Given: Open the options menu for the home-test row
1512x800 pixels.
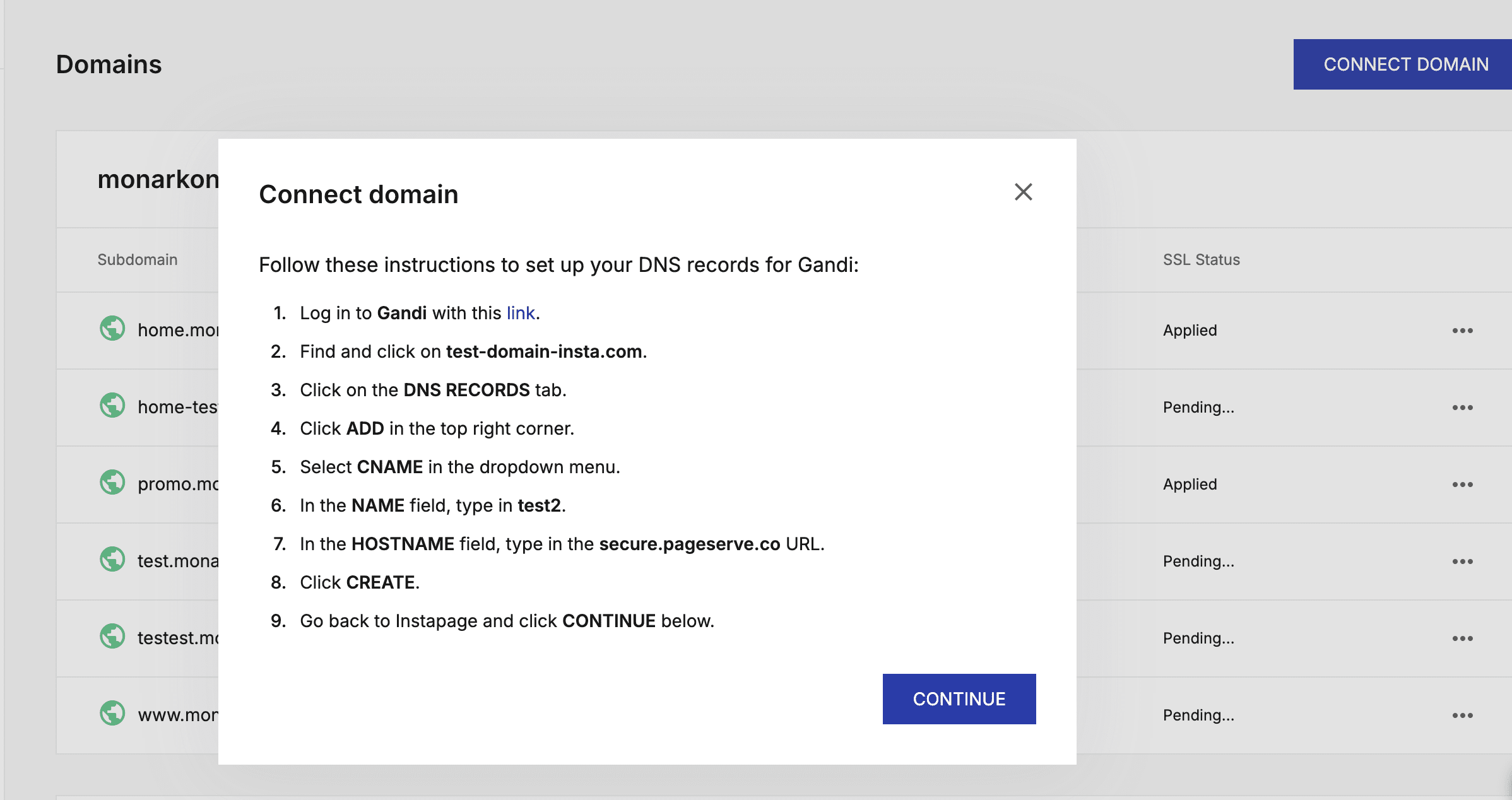Looking at the screenshot, I should click(1463, 407).
